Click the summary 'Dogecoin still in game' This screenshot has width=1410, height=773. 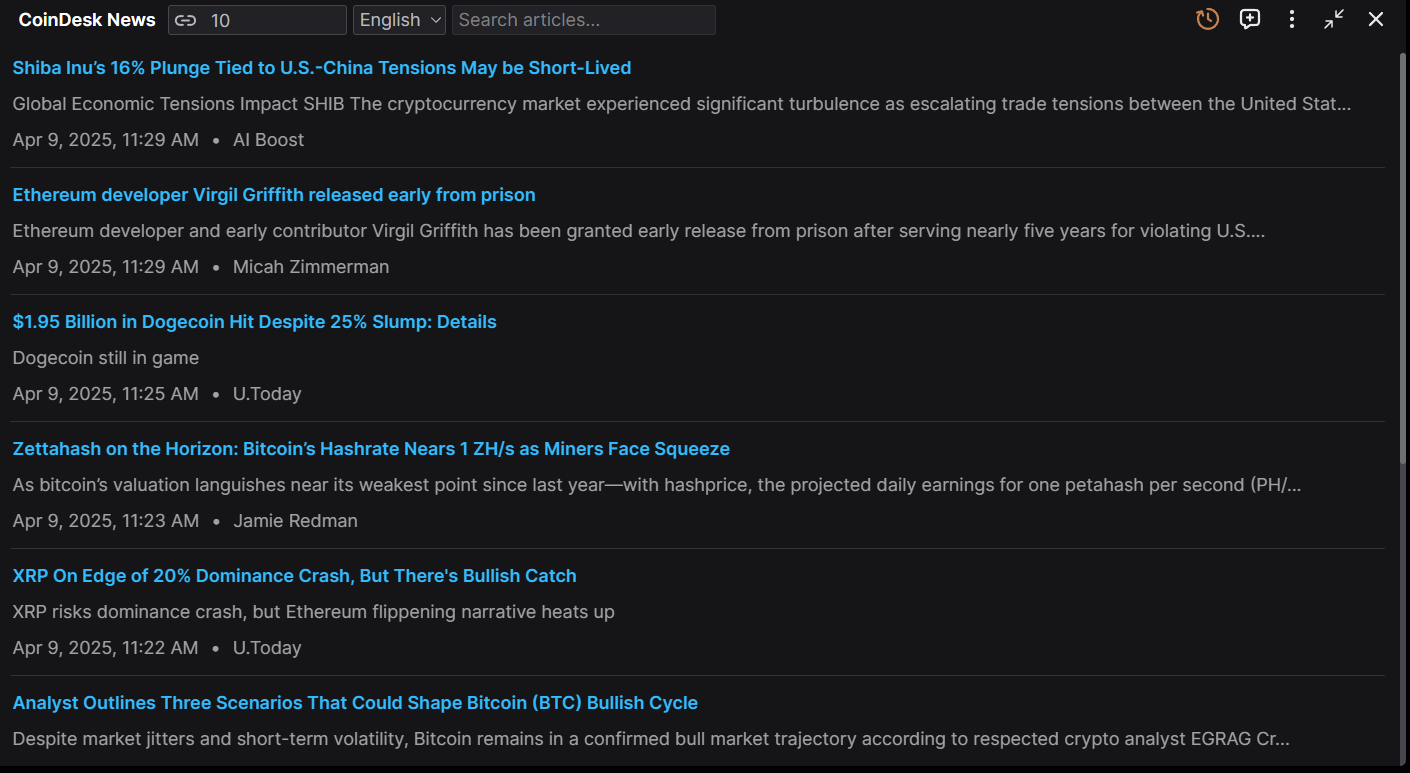coord(106,358)
